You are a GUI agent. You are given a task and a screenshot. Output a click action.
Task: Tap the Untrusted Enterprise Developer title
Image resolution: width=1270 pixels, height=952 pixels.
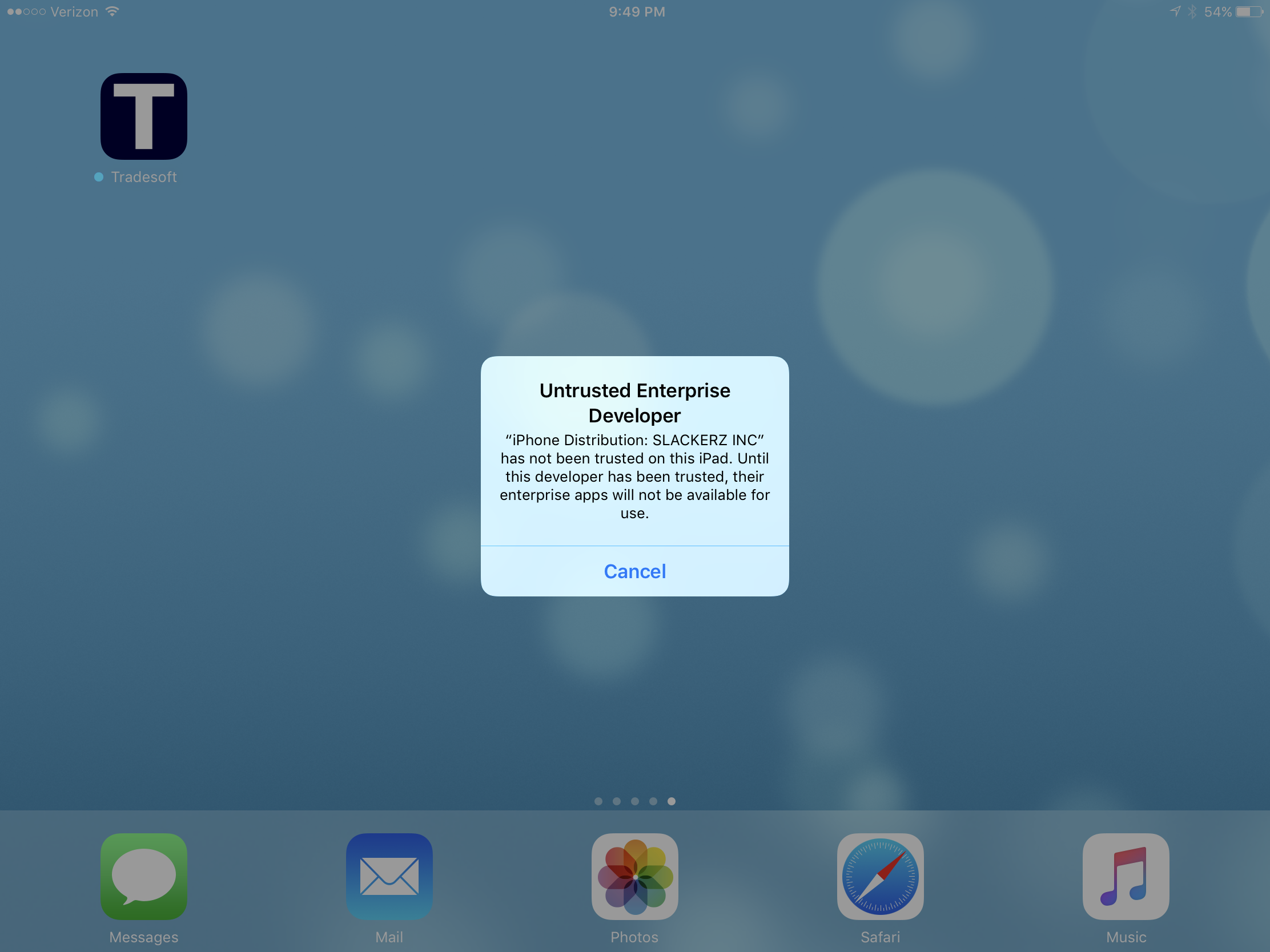[634, 403]
